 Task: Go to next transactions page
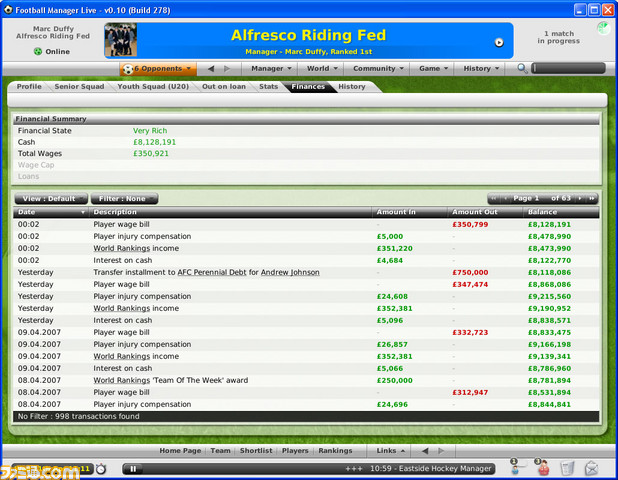(579, 199)
